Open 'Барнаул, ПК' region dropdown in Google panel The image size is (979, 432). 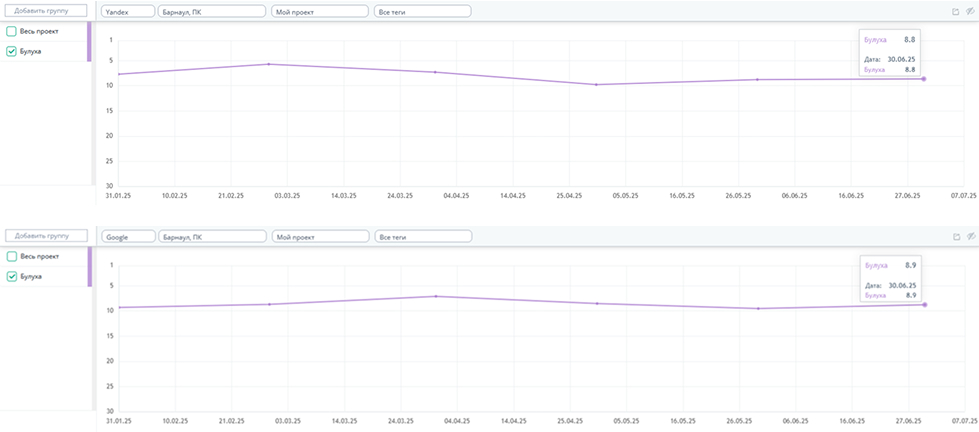(x=212, y=237)
